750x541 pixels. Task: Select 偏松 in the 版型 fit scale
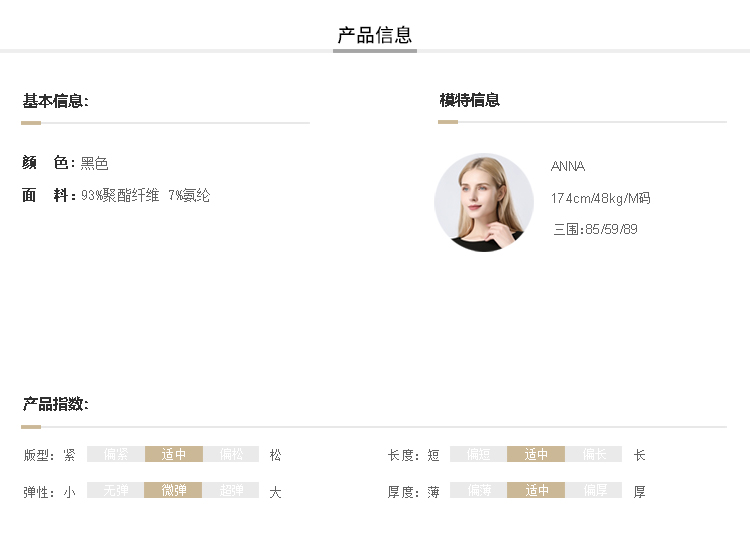pos(231,454)
